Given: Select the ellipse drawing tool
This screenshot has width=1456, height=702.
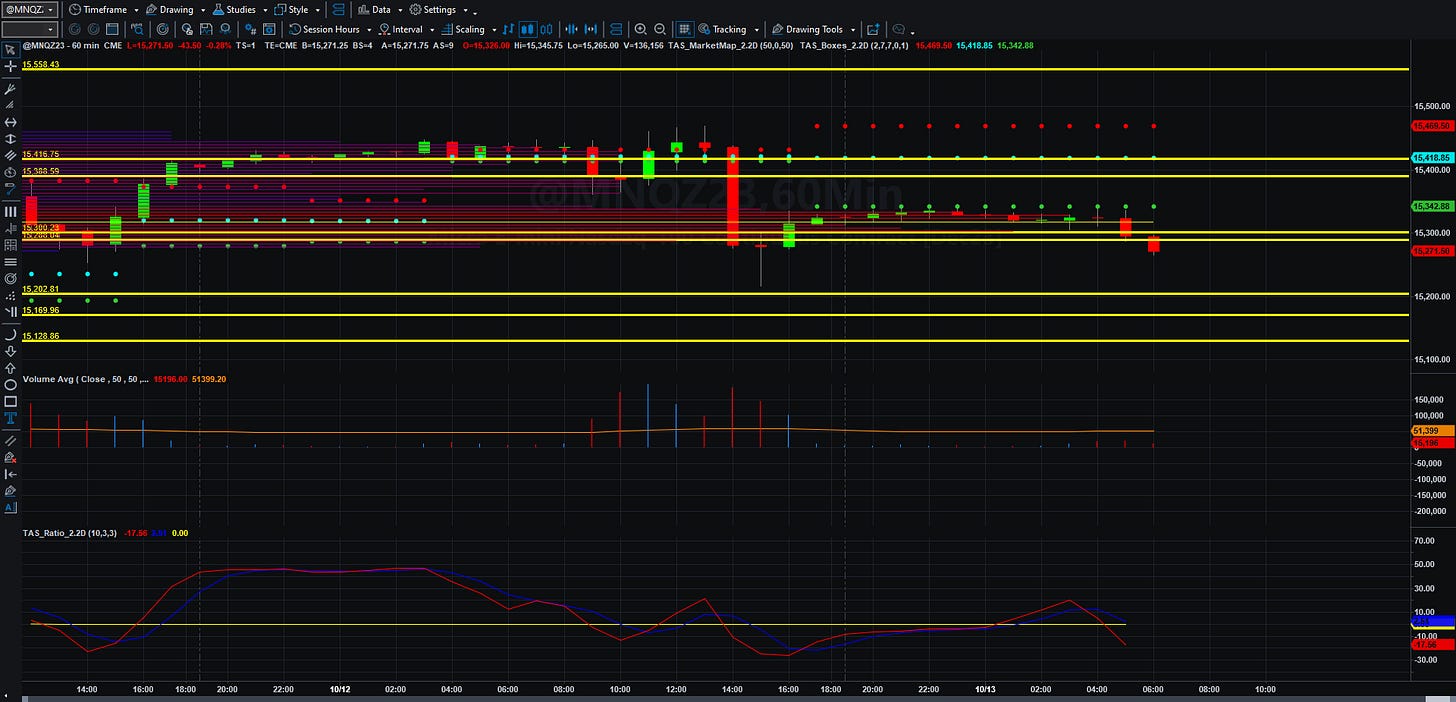Looking at the screenshot, I should (10, 384).
